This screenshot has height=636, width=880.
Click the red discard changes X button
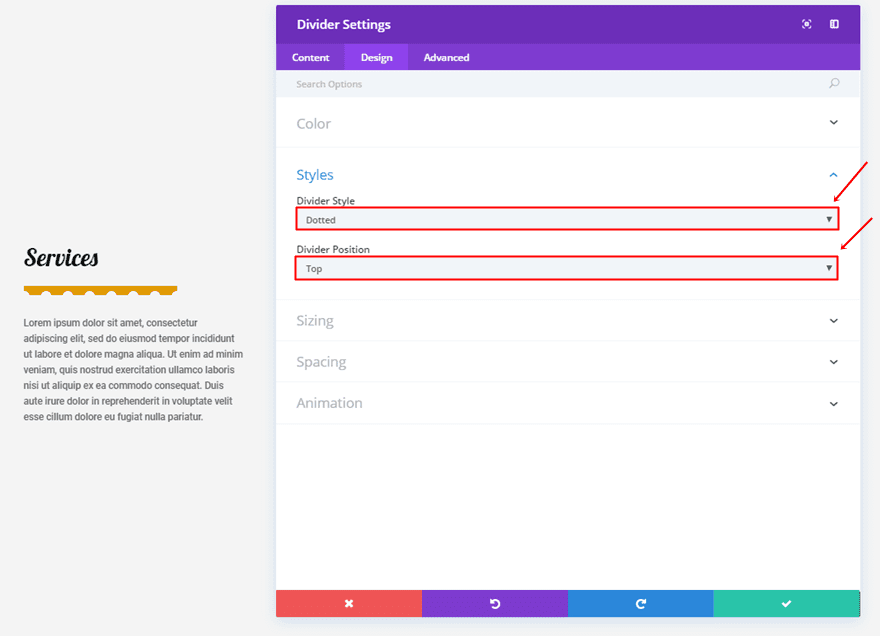click(348, 603)
